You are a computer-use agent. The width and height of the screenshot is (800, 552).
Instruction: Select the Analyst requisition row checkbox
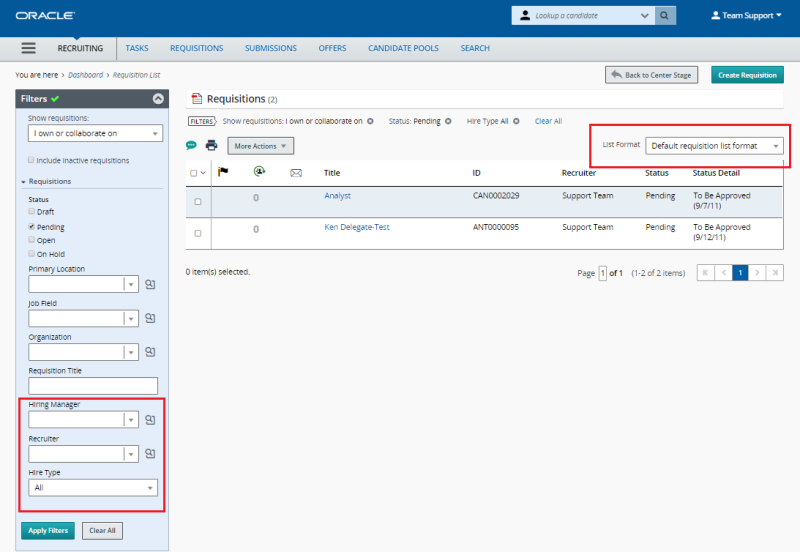click(197, 202)
